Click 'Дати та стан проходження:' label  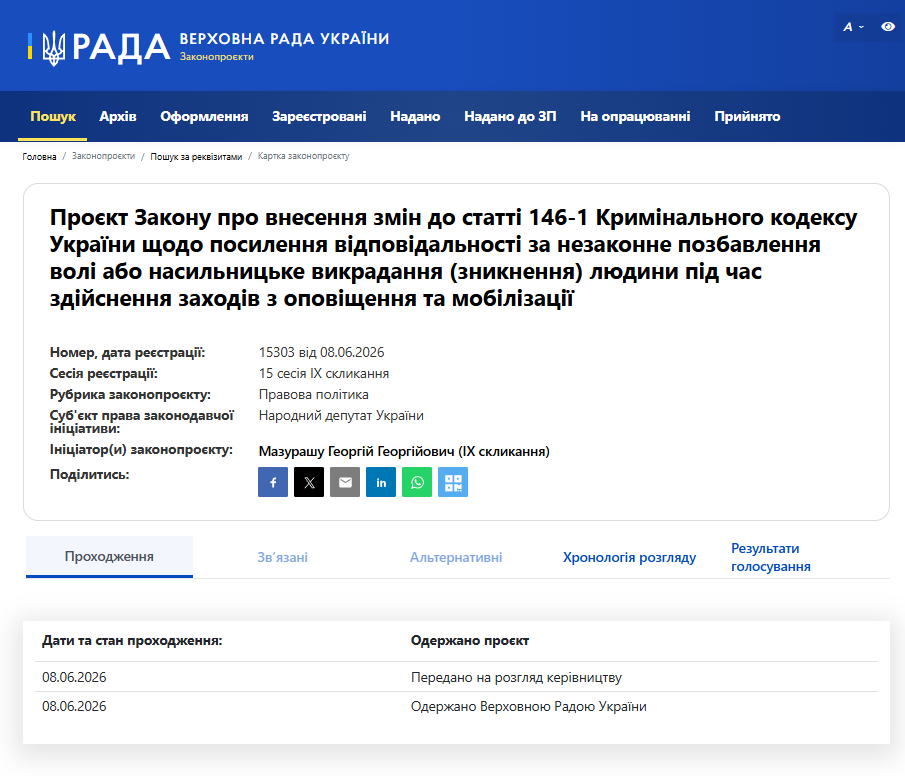coord(132,640)
